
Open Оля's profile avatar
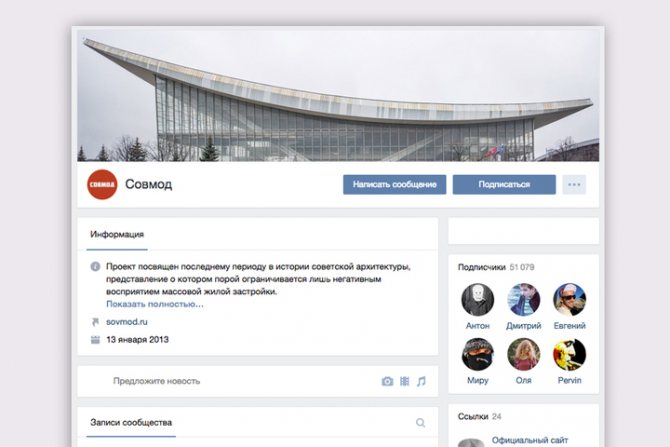coord(523,354)
